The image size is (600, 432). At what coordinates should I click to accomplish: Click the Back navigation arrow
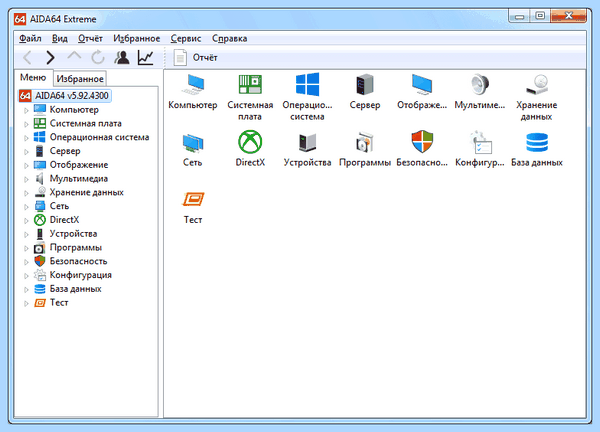click(28, 57)
